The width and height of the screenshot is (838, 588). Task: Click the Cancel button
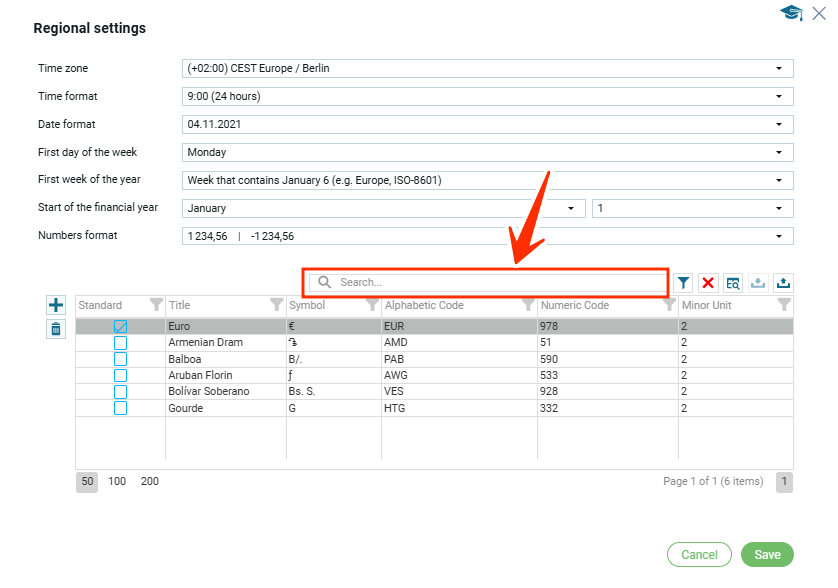699,555
